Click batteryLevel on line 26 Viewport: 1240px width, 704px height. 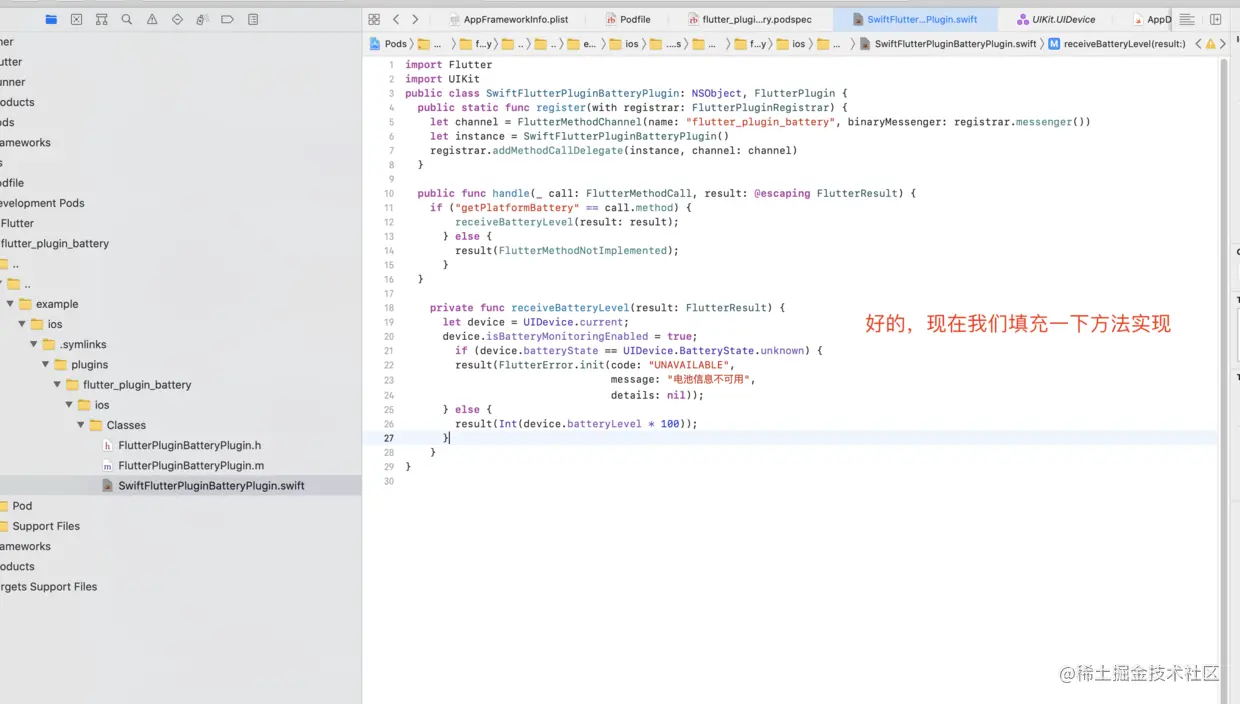(604, 424)
